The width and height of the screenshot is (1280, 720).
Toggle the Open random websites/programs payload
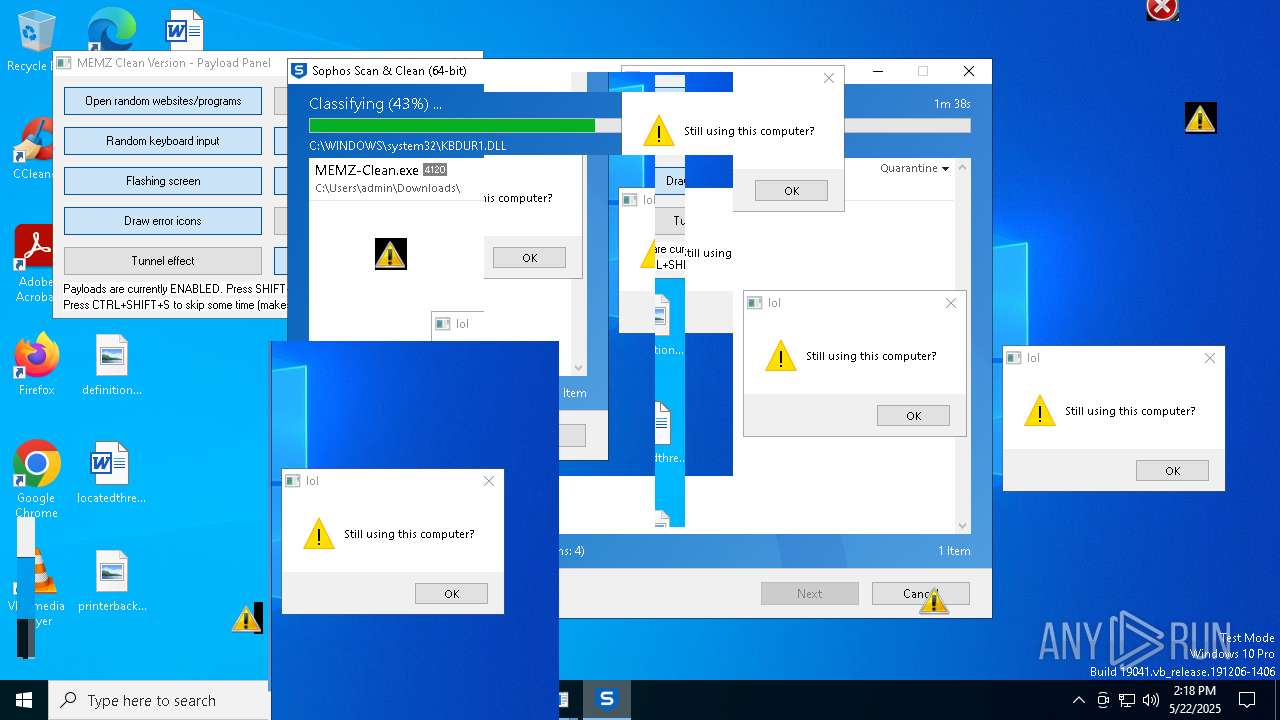click(163, 101)
